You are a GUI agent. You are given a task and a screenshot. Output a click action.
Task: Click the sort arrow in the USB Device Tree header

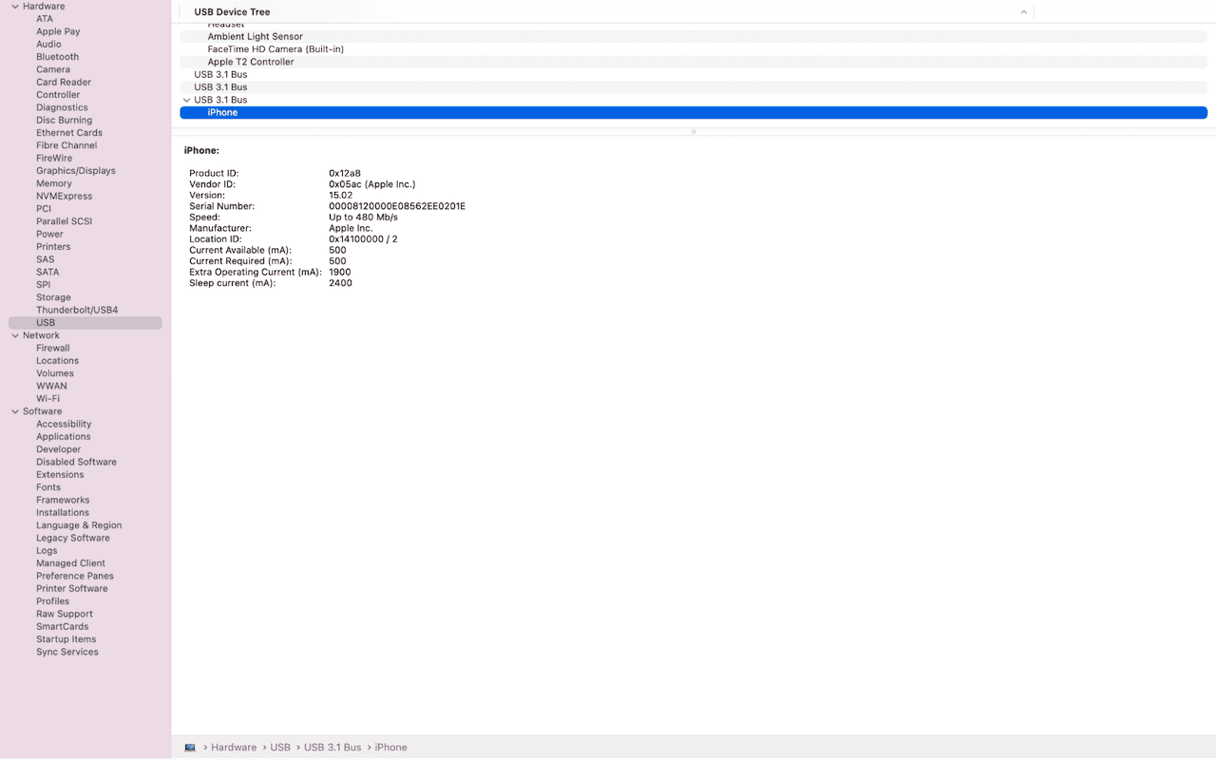click(1023, 12)
